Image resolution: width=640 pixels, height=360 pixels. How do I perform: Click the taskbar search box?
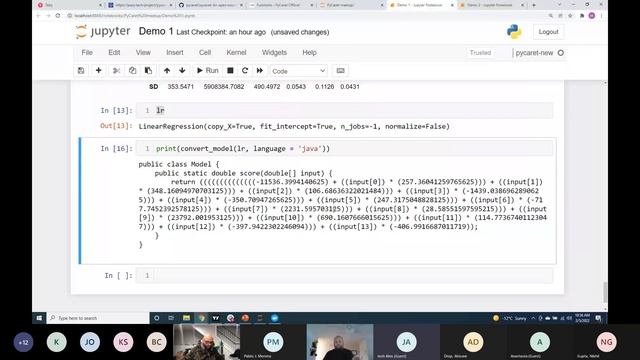(98, 318)
